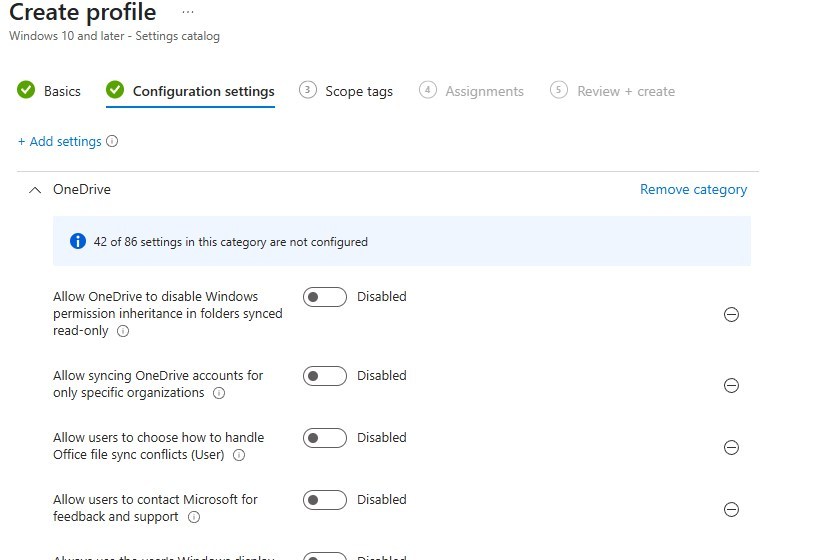The height and width of the screenshot is (560, 818).
Task: Click Remove category for OneDrive
Action: [693, 189]
